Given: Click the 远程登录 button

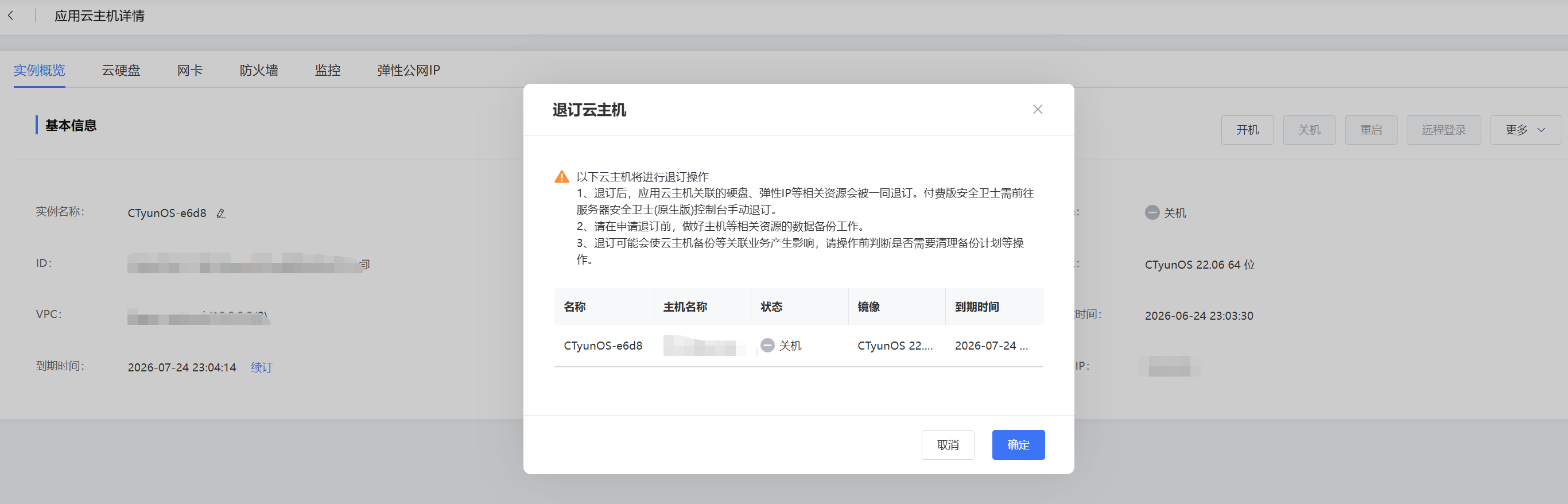Looking at the screenshot, I should coord(1443,130).
